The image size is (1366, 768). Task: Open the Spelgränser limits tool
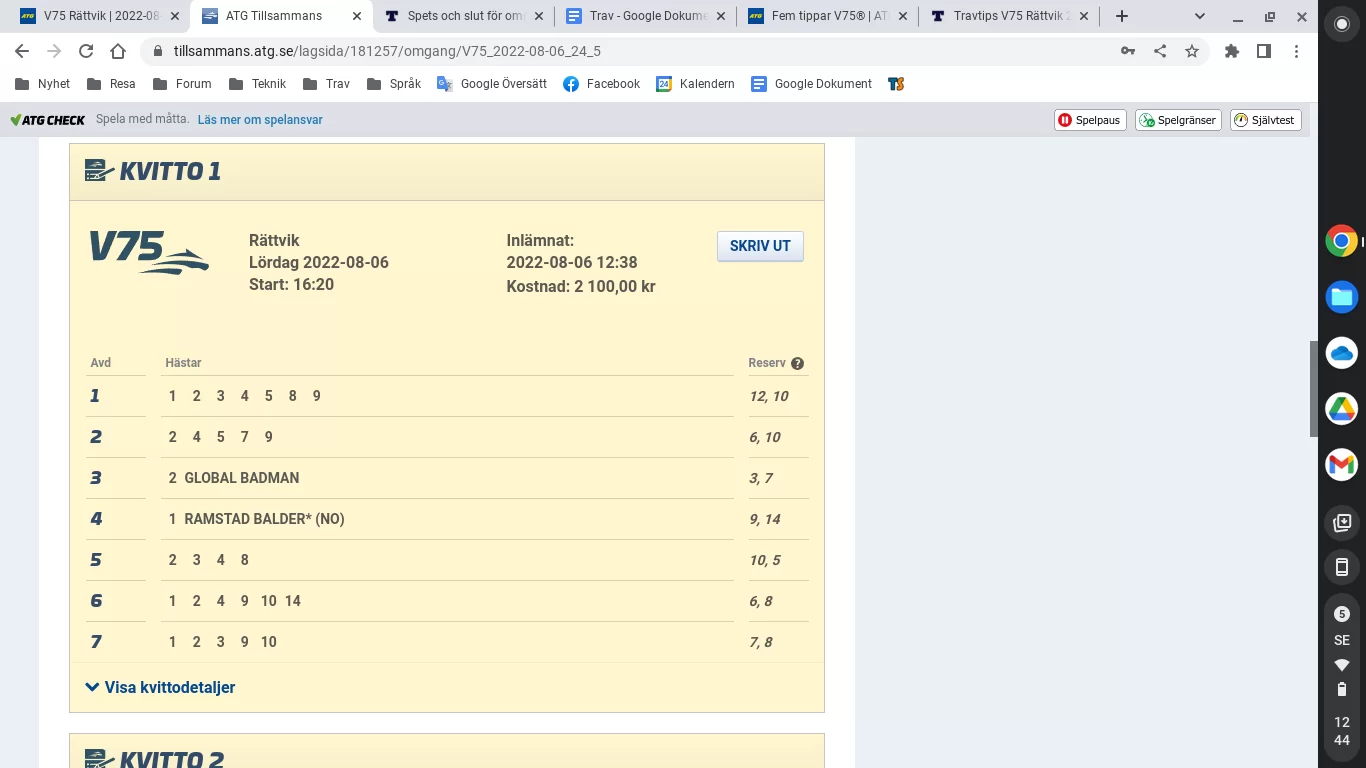click(x=1177, y=120)
